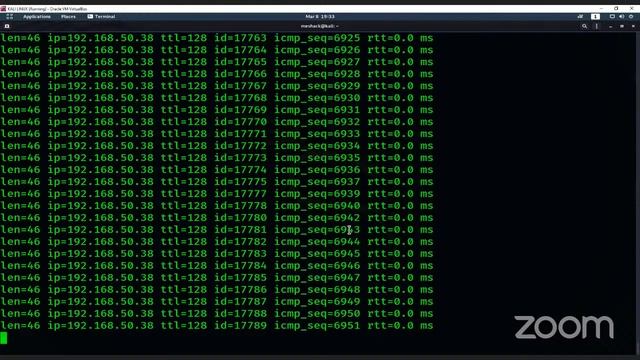
Task: Click text "icmp_seq=6927"
Action: [317, 62]
